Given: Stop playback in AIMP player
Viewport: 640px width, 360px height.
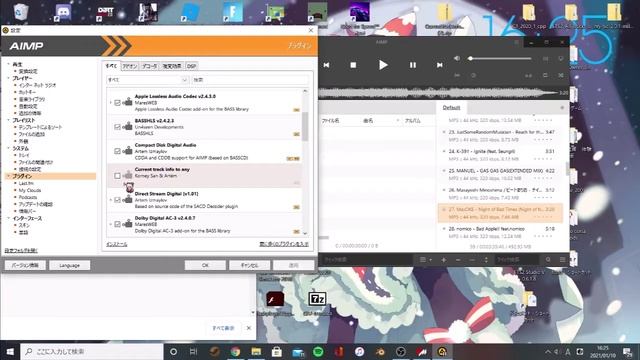Looking at the screenshot, I should click(353, 65).
